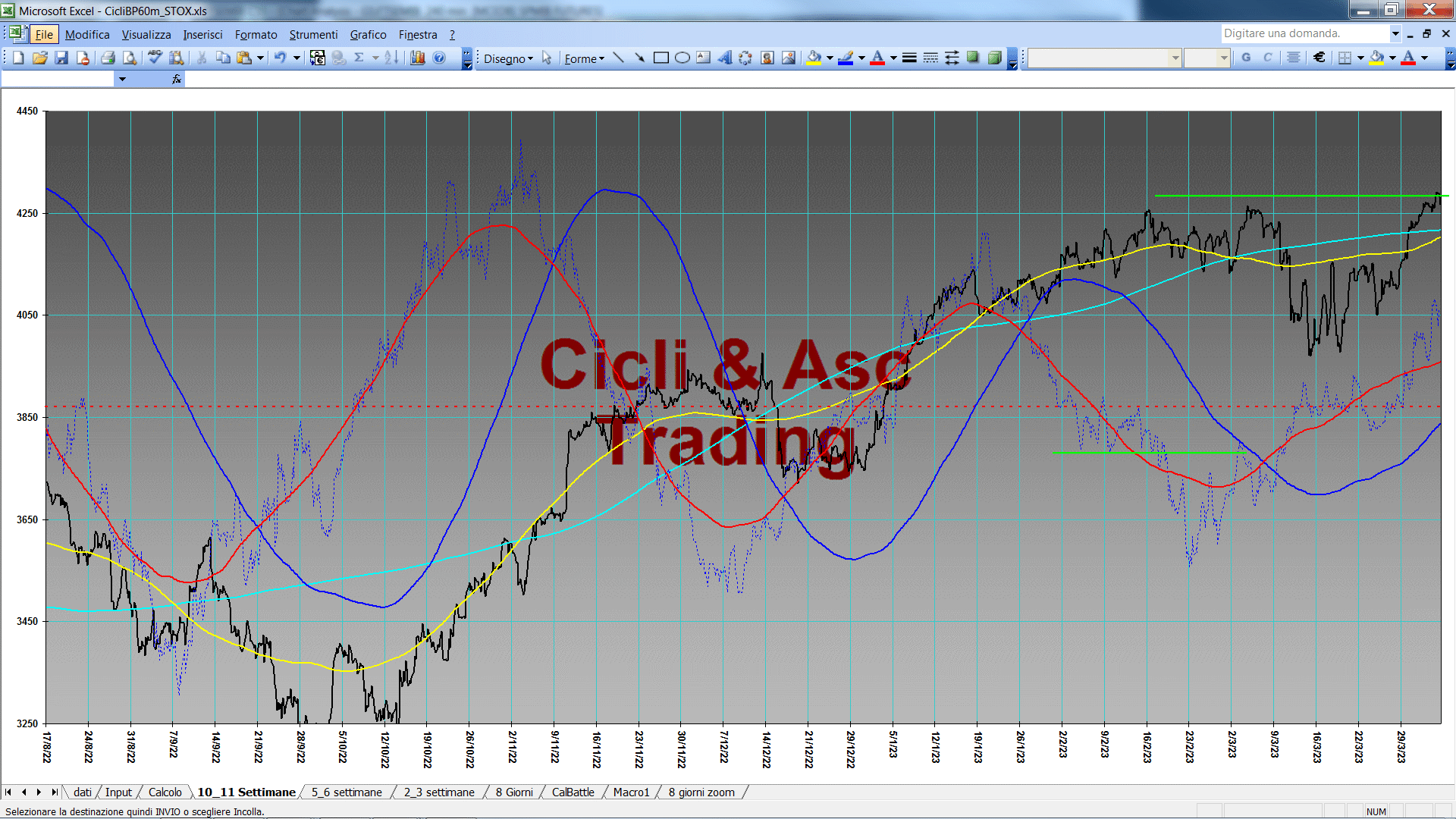This screenshot has width=1456, height=819.
Task: Open Print Preview with the magnifier icon
Action: [130, 58]
